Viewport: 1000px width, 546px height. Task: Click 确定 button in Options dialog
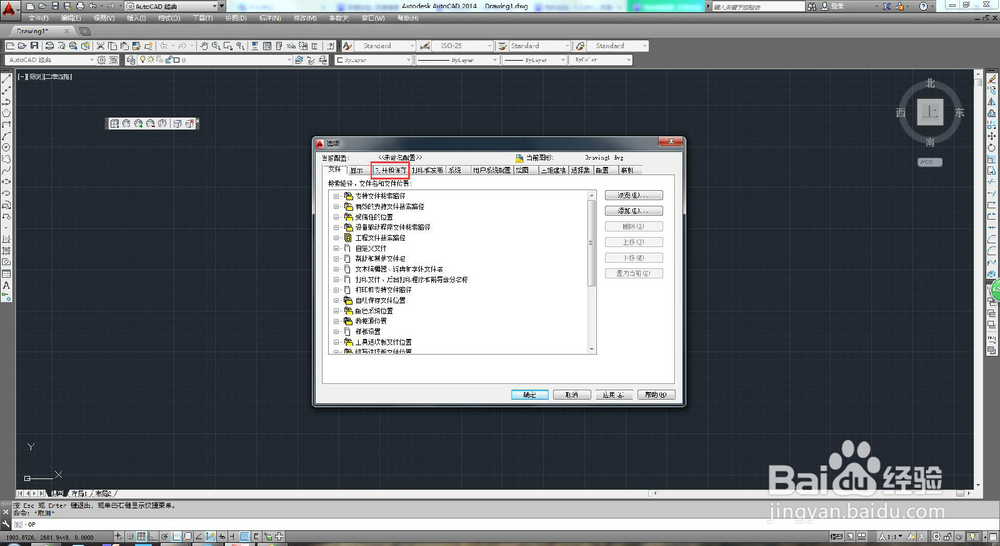[529, 395]
